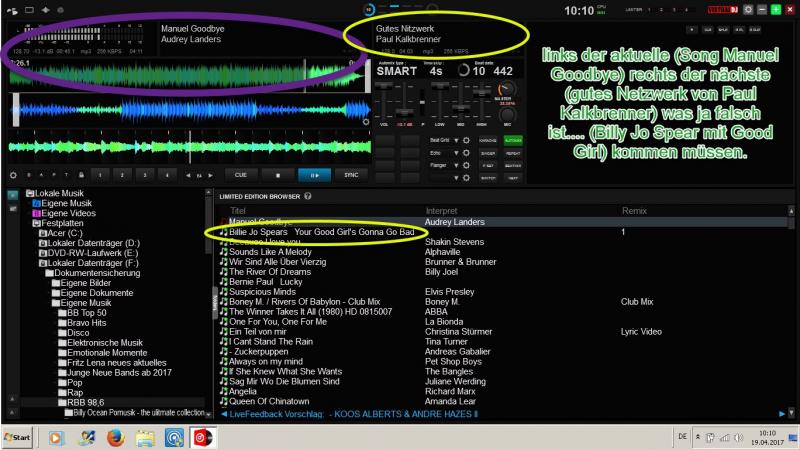Click the VirtualDJ taskbar icon
The height and width of the screenshot is (450, 800).
click(x=203, y=438)
